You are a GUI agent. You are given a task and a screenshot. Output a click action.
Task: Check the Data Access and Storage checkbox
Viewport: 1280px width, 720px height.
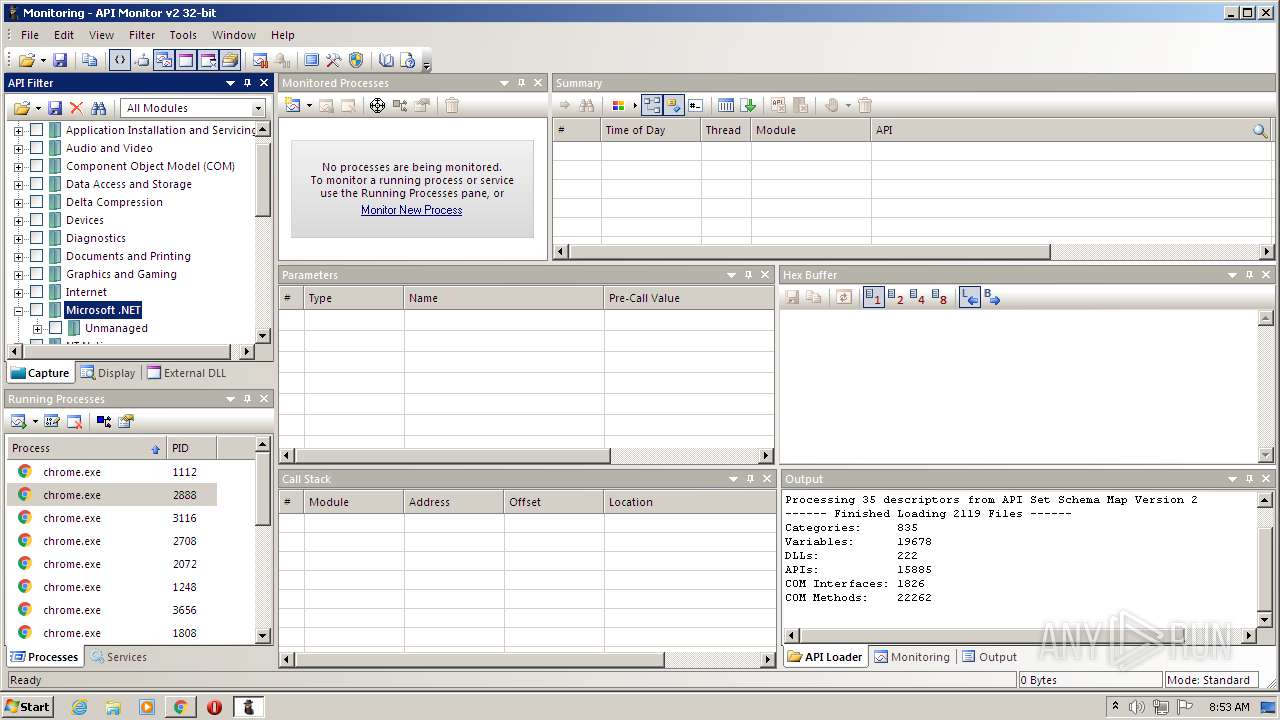pyautogui.click(x=36, y=184)
